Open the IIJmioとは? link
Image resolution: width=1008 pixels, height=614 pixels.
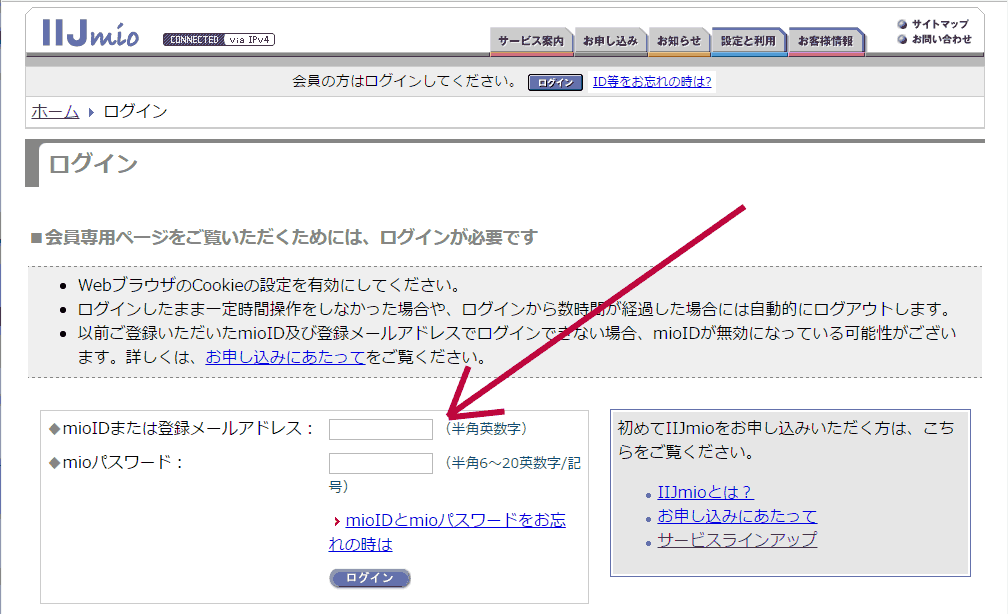(704, 492)
